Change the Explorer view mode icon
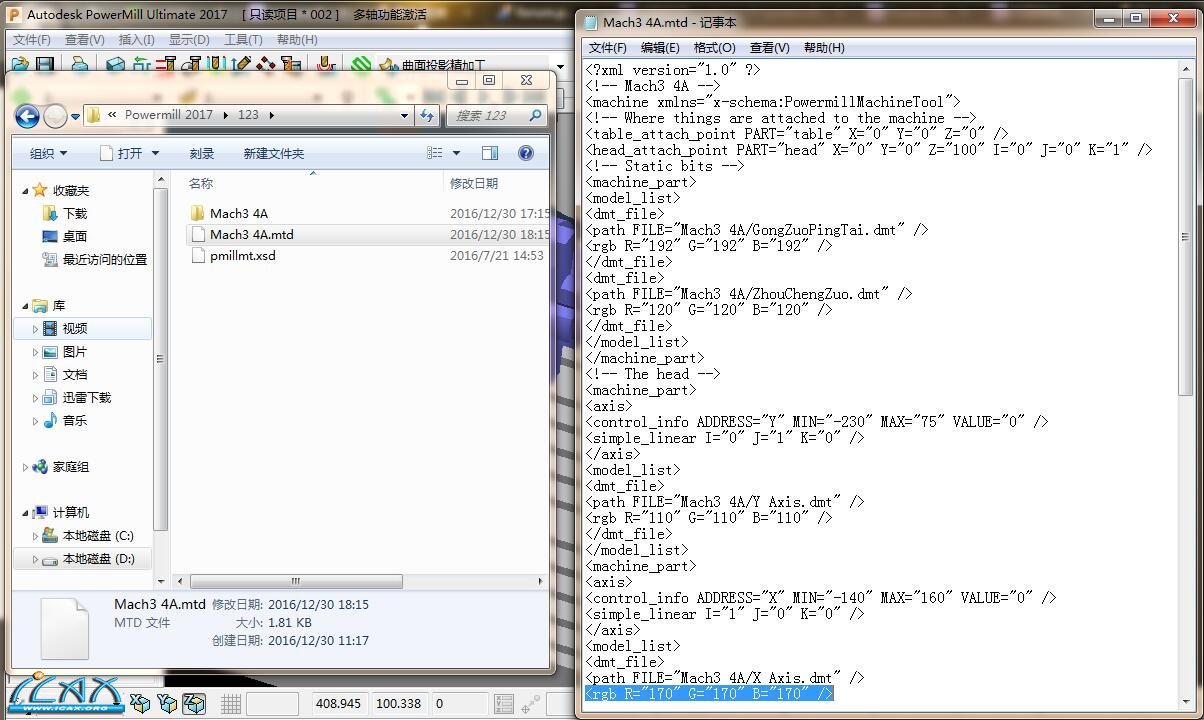 [x=435, y=153]
